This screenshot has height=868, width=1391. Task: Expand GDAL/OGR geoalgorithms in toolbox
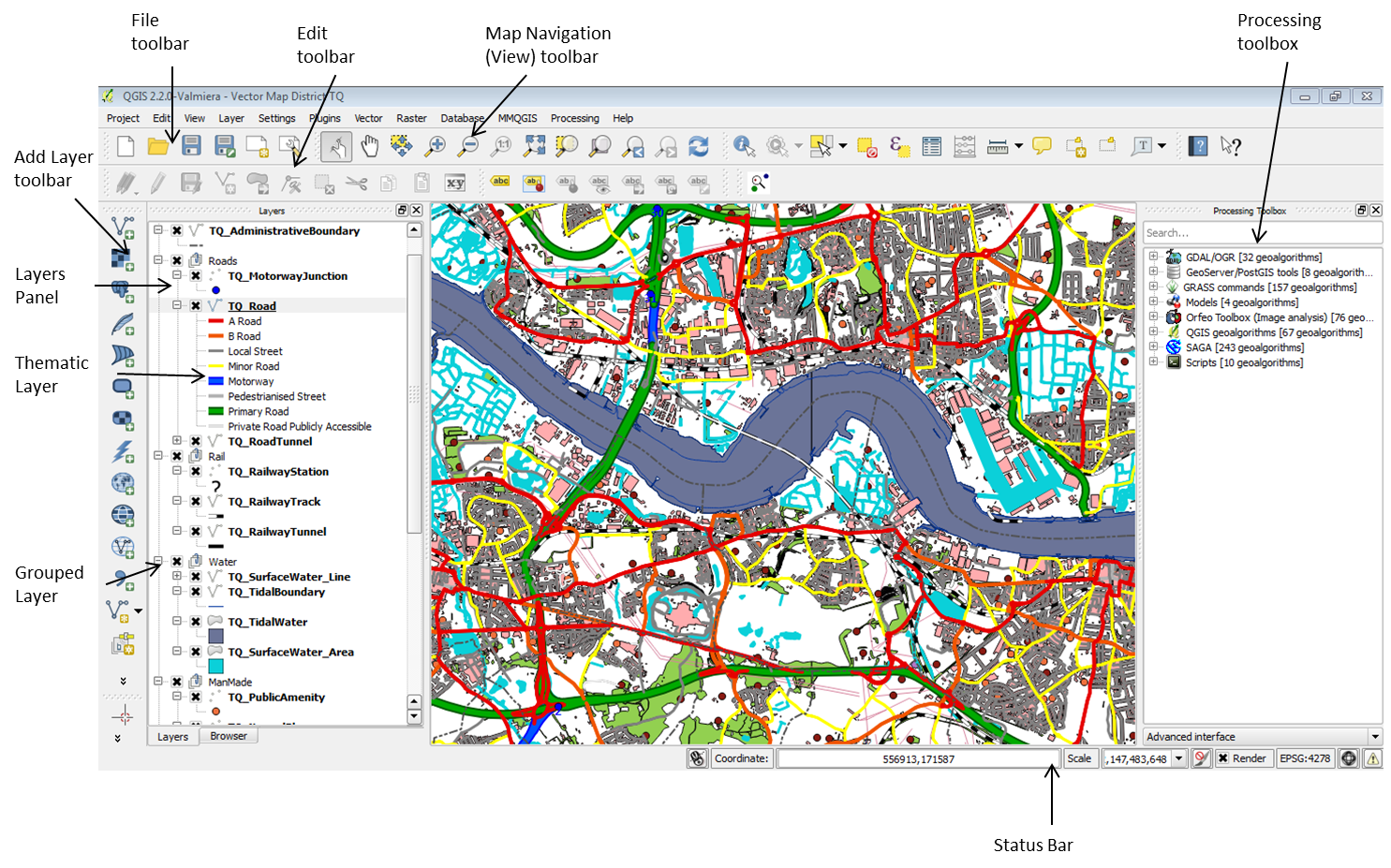[1154, 257]
